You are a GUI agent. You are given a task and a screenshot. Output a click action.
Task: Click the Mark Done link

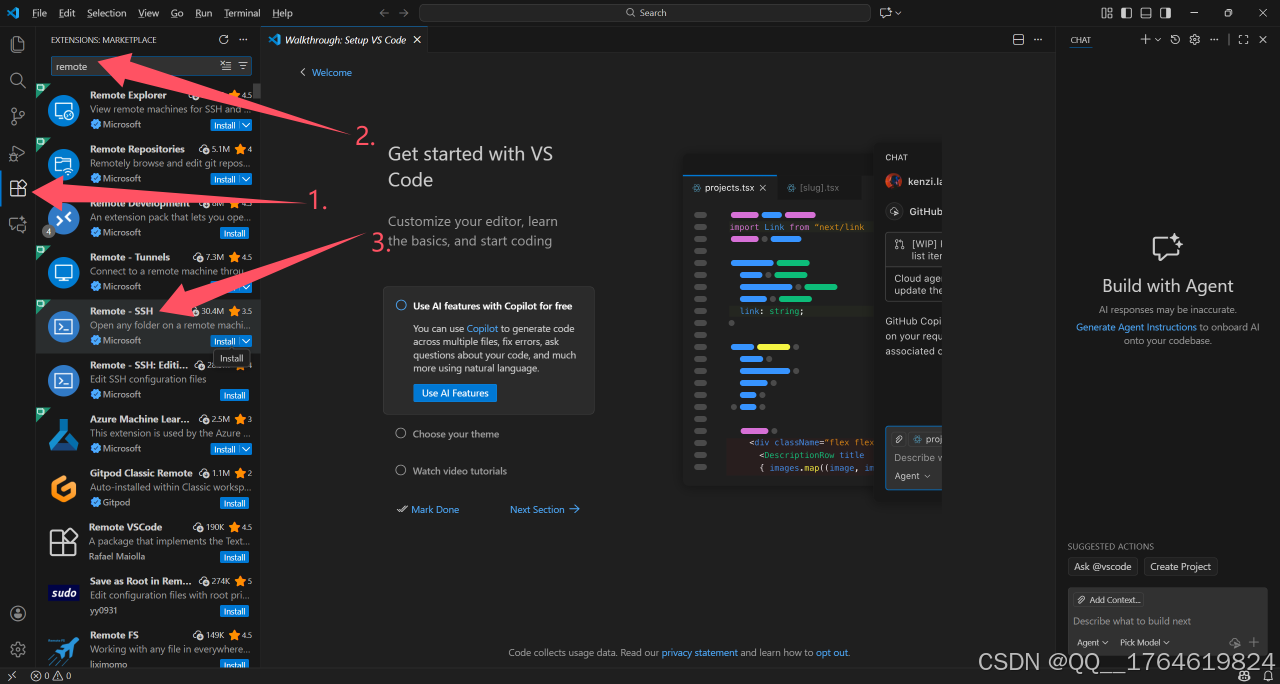click(x=428, y=510)
